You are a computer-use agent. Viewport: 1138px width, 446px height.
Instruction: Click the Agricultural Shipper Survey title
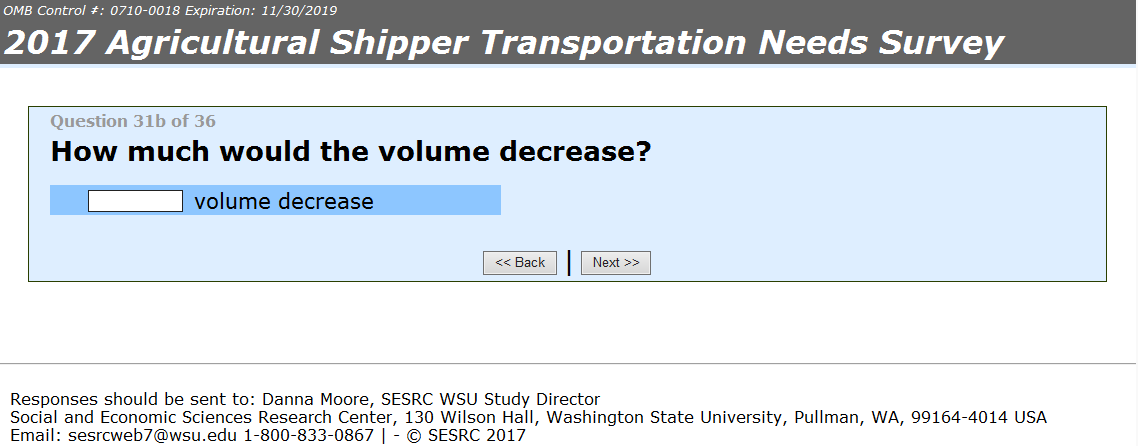click(504, 42)
